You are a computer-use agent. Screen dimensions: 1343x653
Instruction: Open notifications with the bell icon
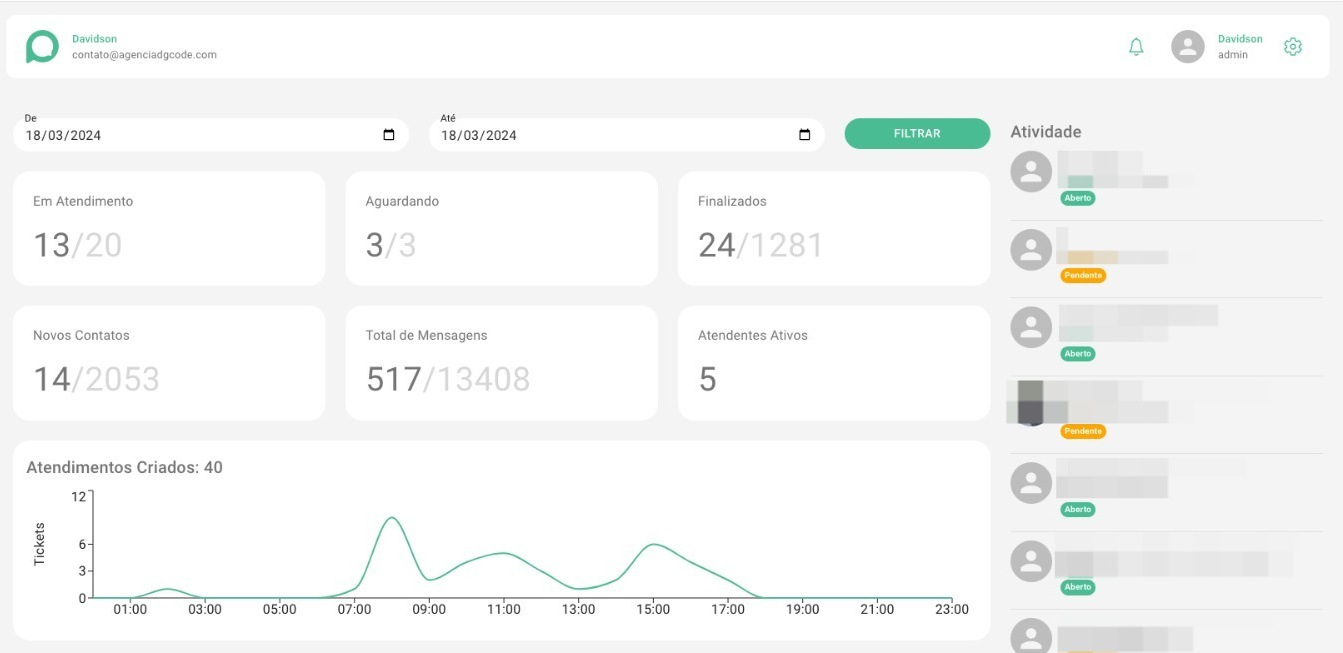pos(1135,46)
